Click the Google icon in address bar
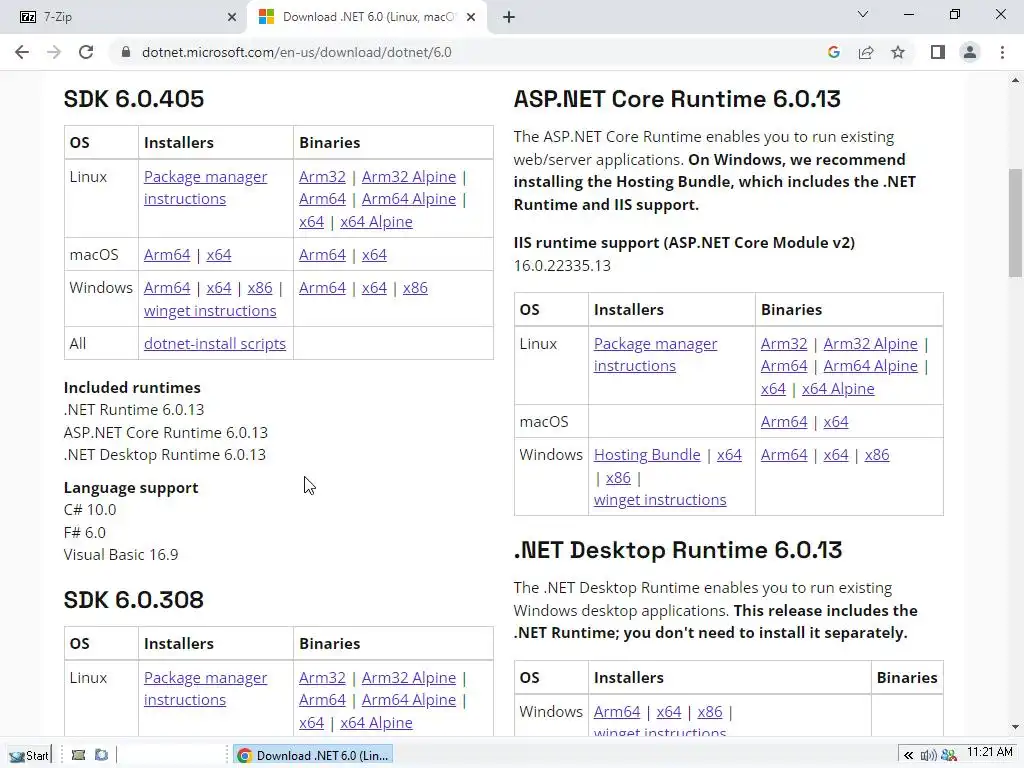This screenshot has width=1024, height=768. coord(834,52)
